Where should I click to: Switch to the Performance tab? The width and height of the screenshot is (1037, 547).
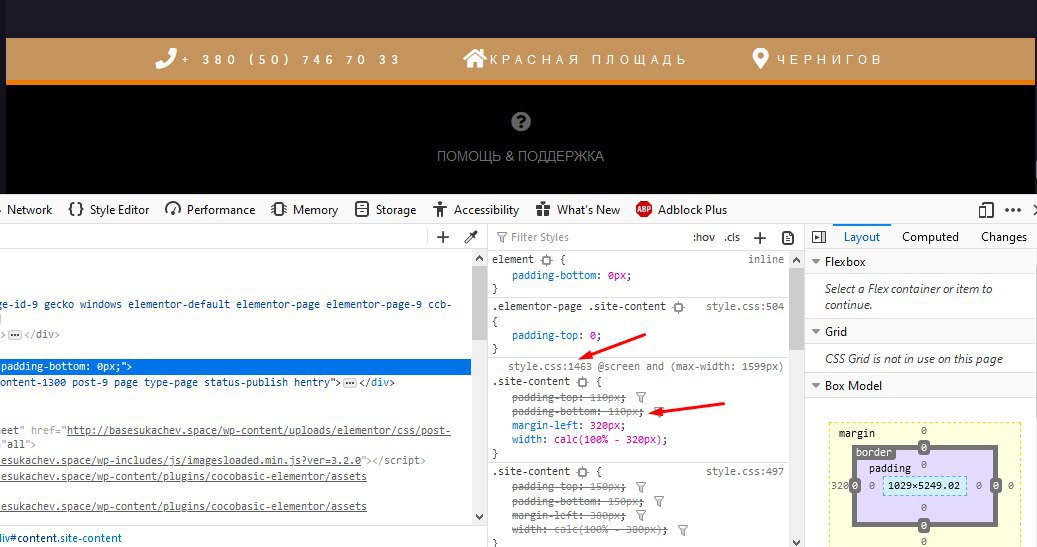210,210
